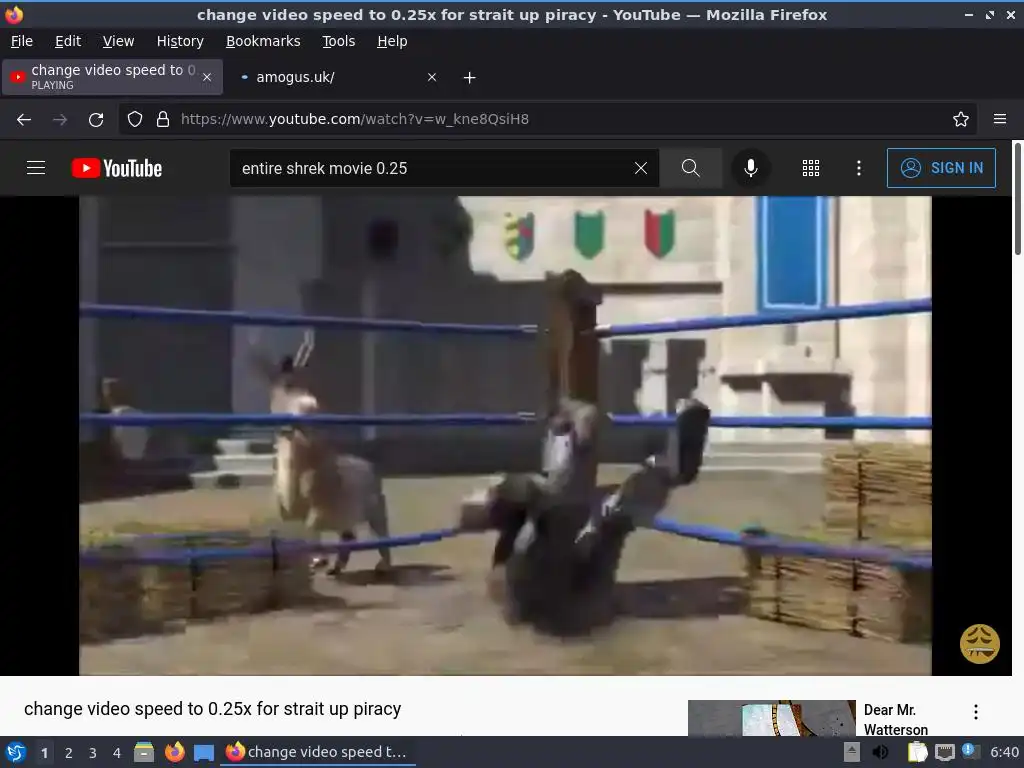The width and height of the screenshot is (1024, 768).
Task: Bookmark this page with the star
Action: [x=961, y=119]
